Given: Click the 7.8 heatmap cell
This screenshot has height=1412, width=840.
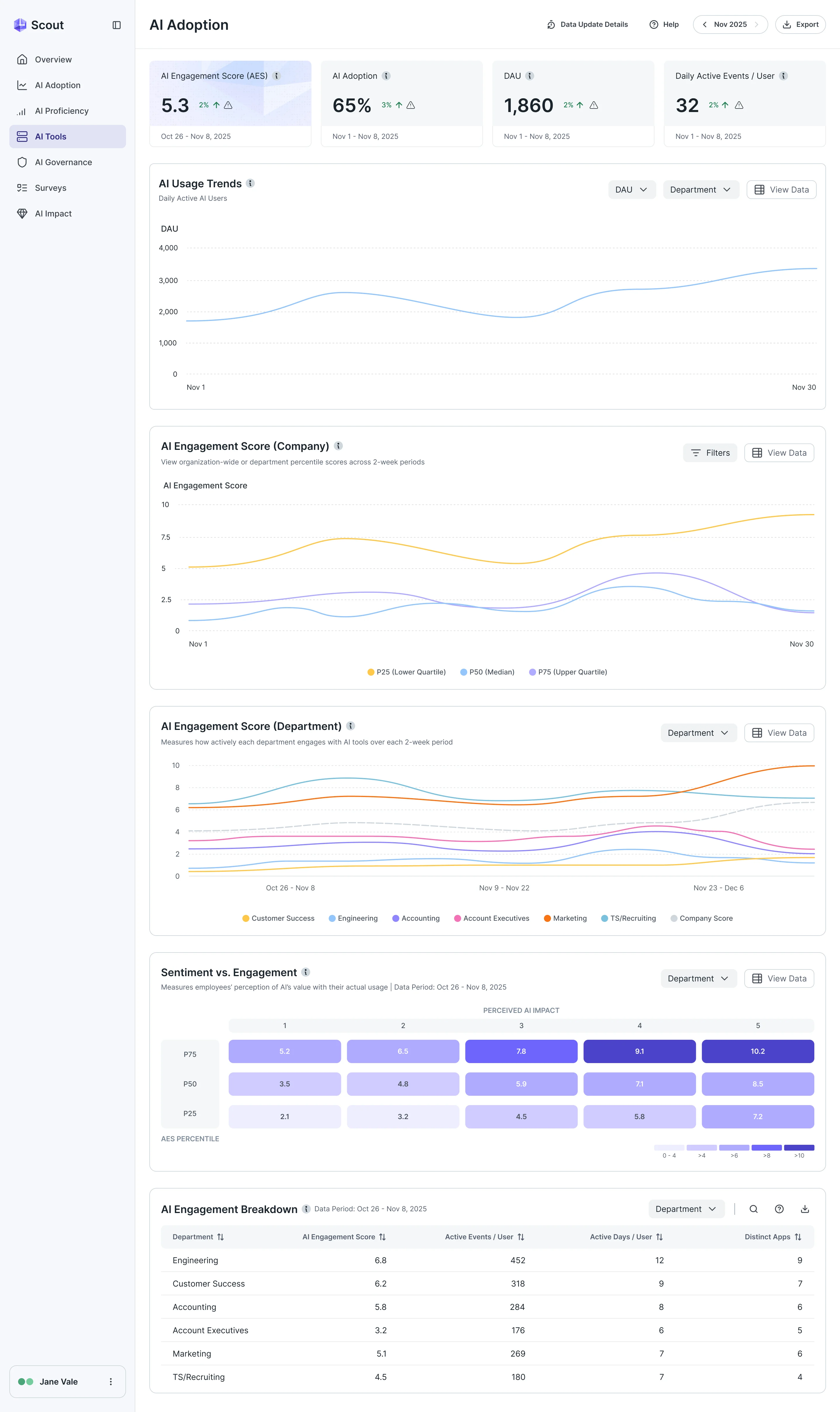Looking at the screenshot, I should pyautogui.click(x=521, y=1051).
